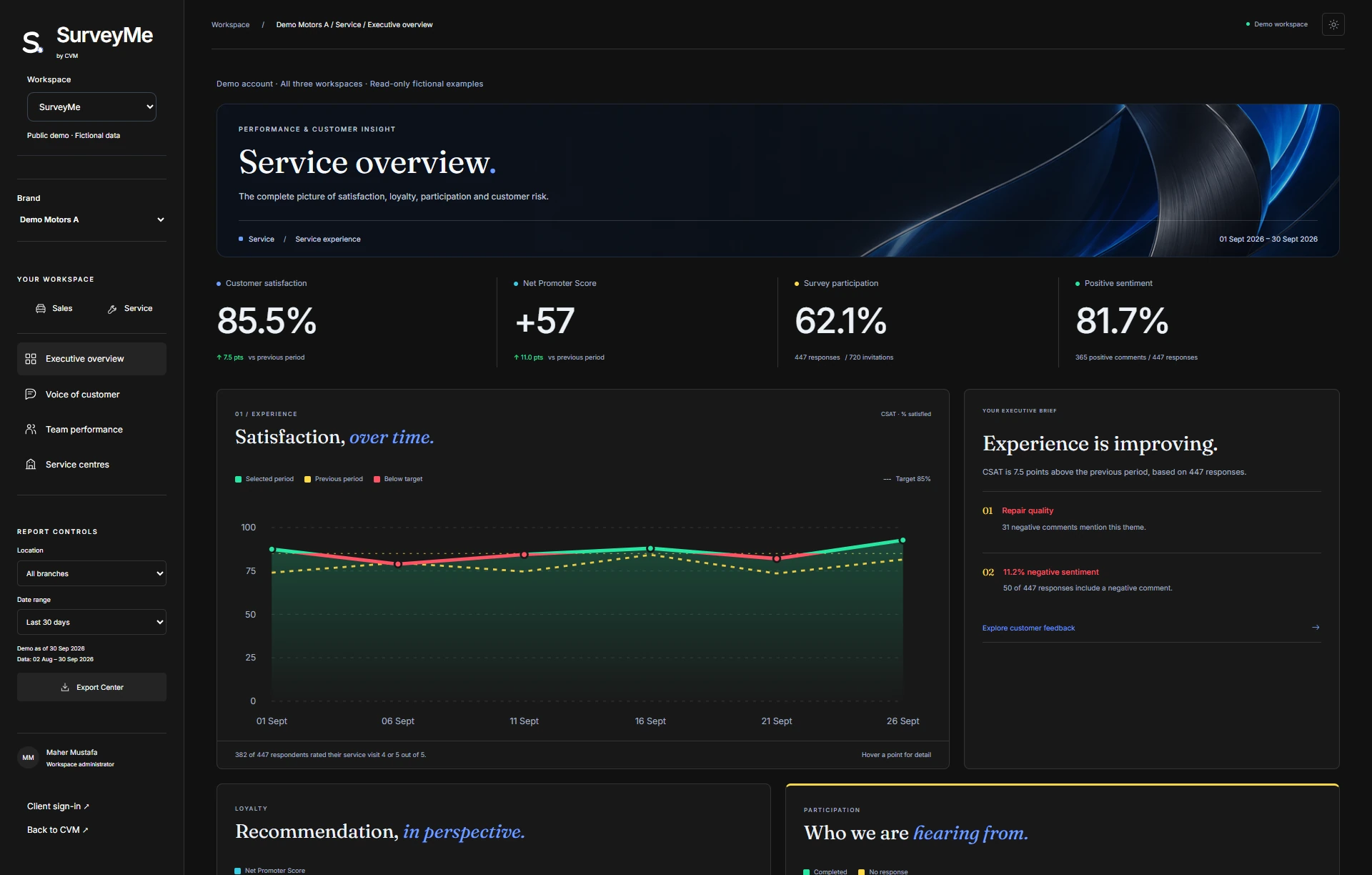Switch to the Service workspace tab
Screen dimensions: 1372x875
130,308
